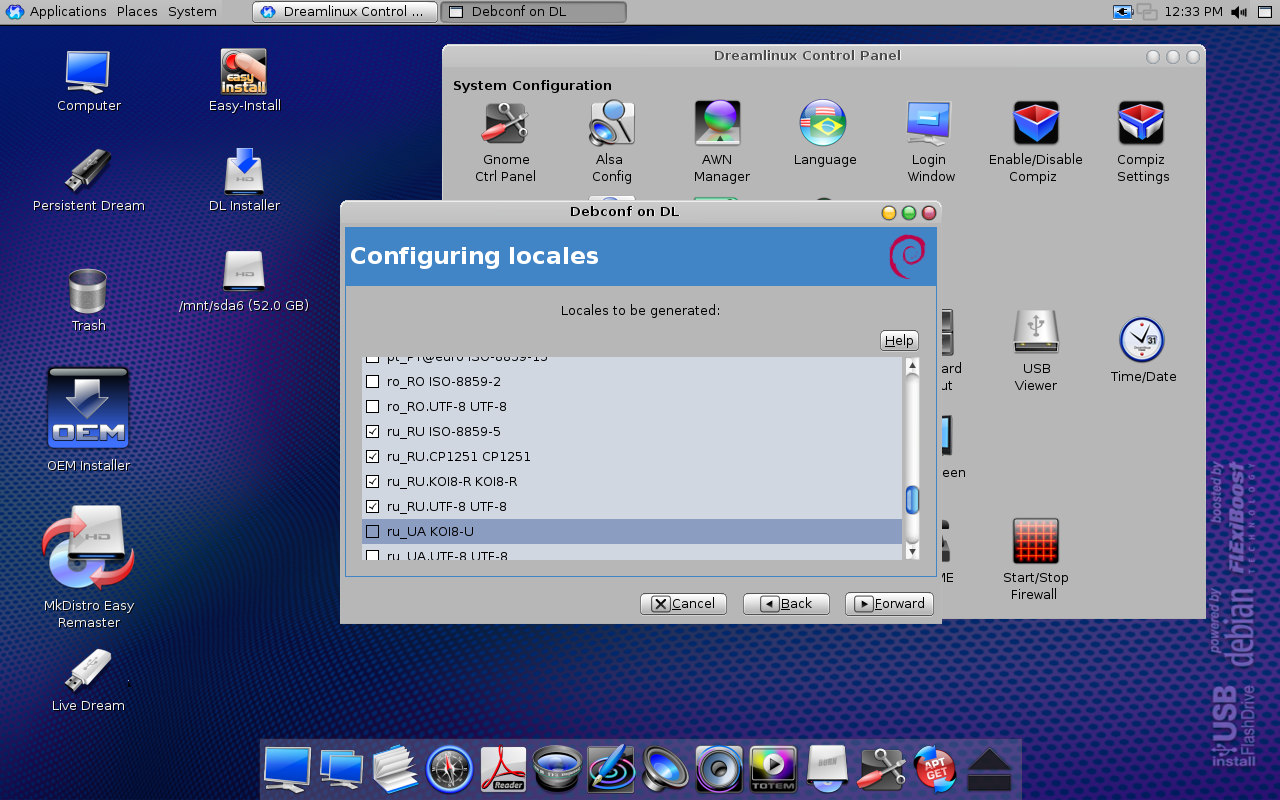
Task: Click the volume speaker icon in the top panel
Action: (x=1239, y=12)
